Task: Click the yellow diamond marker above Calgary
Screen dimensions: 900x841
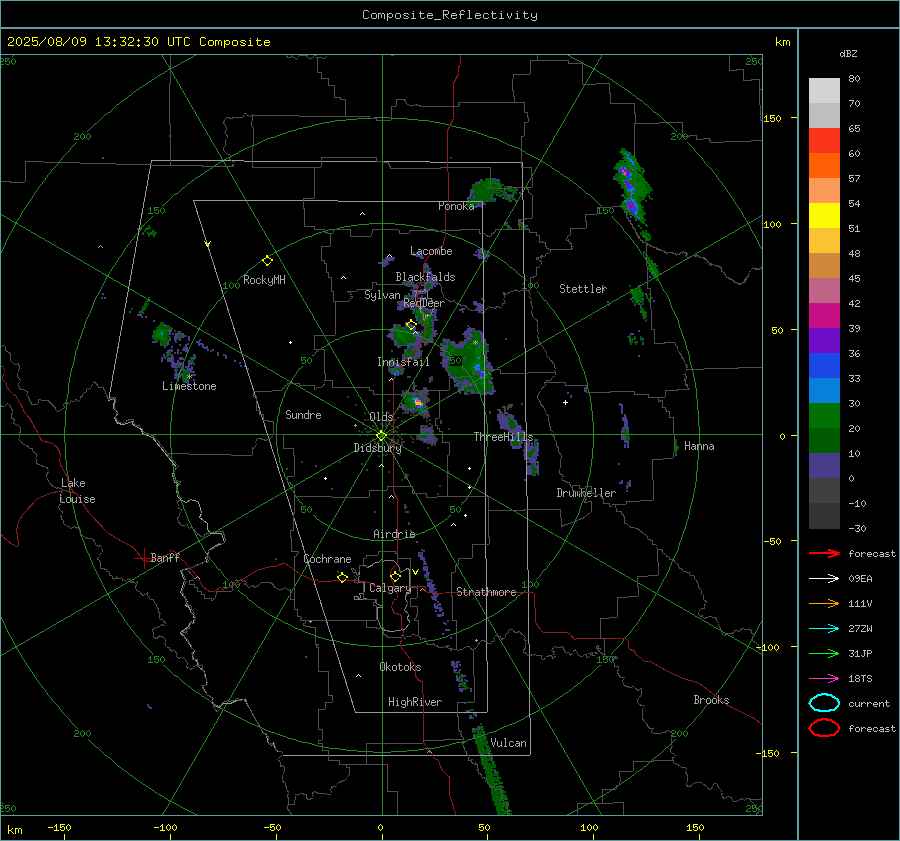Action: click(395, 576)
